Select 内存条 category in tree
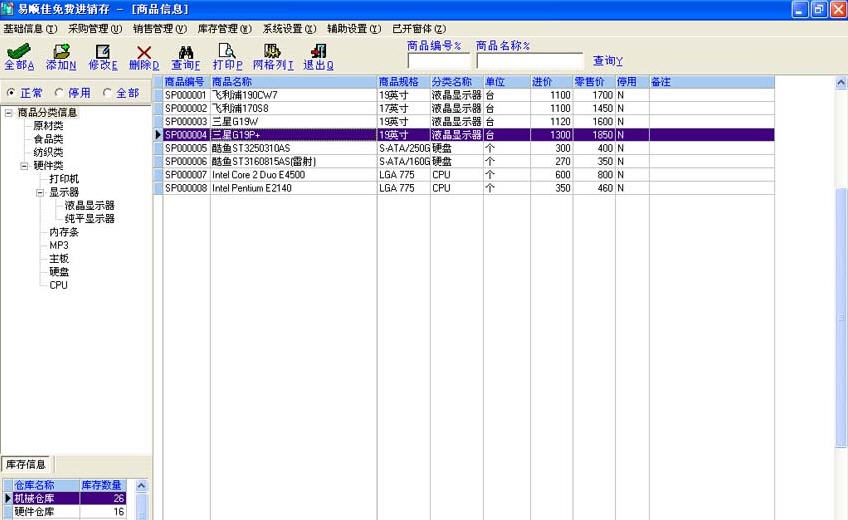 point(64,232)
